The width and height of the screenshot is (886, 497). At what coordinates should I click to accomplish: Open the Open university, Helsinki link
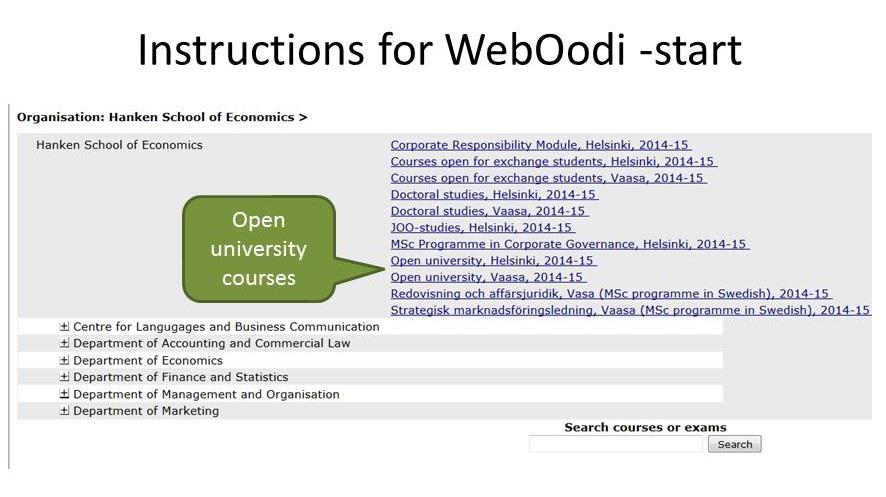point(493,261)
